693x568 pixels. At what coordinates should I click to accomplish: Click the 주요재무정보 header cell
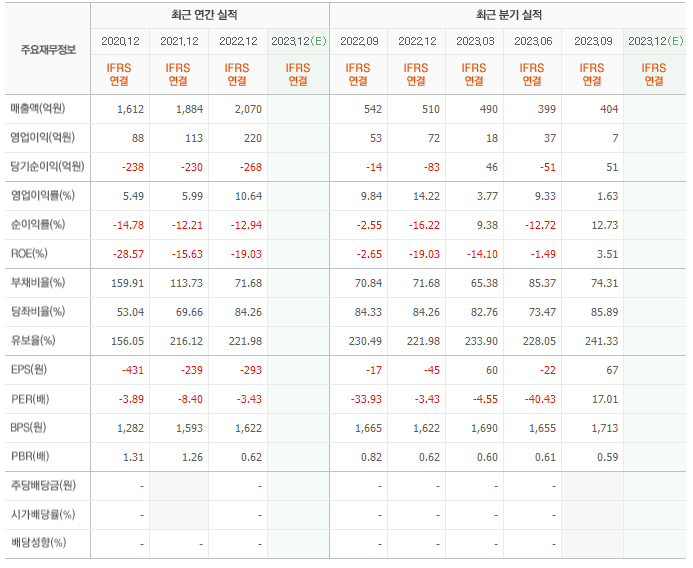tap(48, 50)
